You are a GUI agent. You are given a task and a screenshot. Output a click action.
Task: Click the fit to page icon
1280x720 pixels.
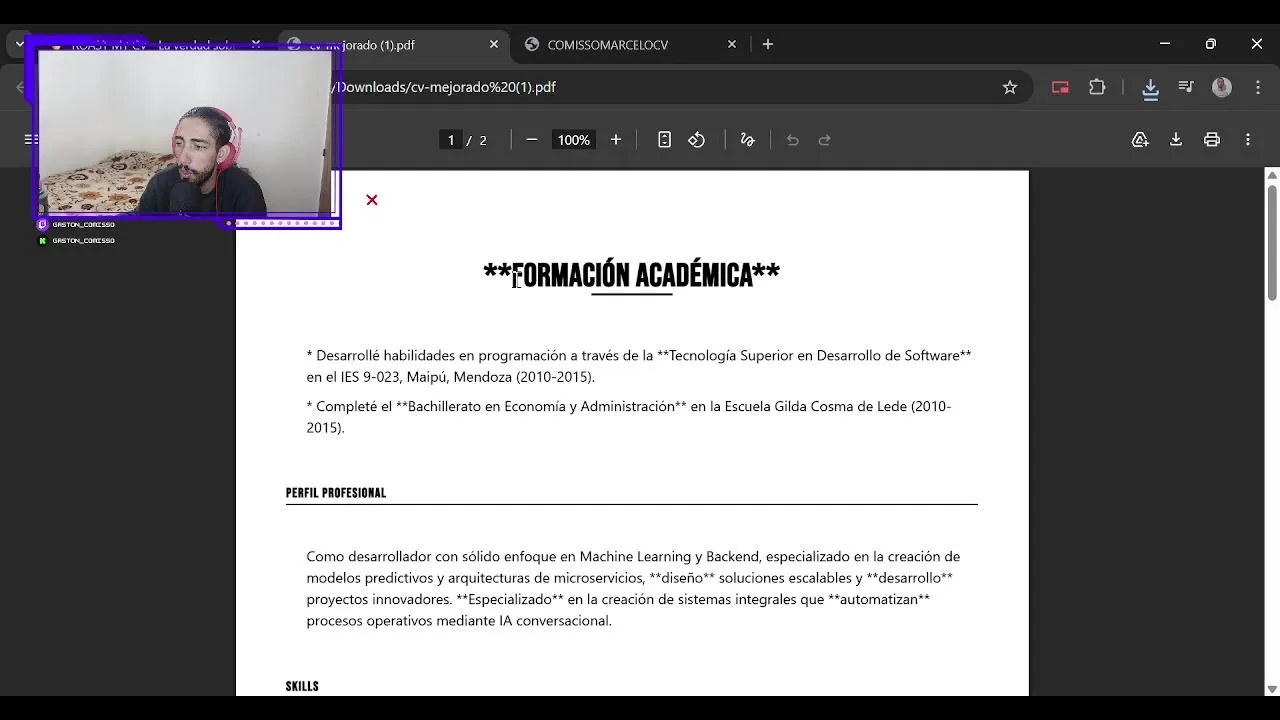664,140
